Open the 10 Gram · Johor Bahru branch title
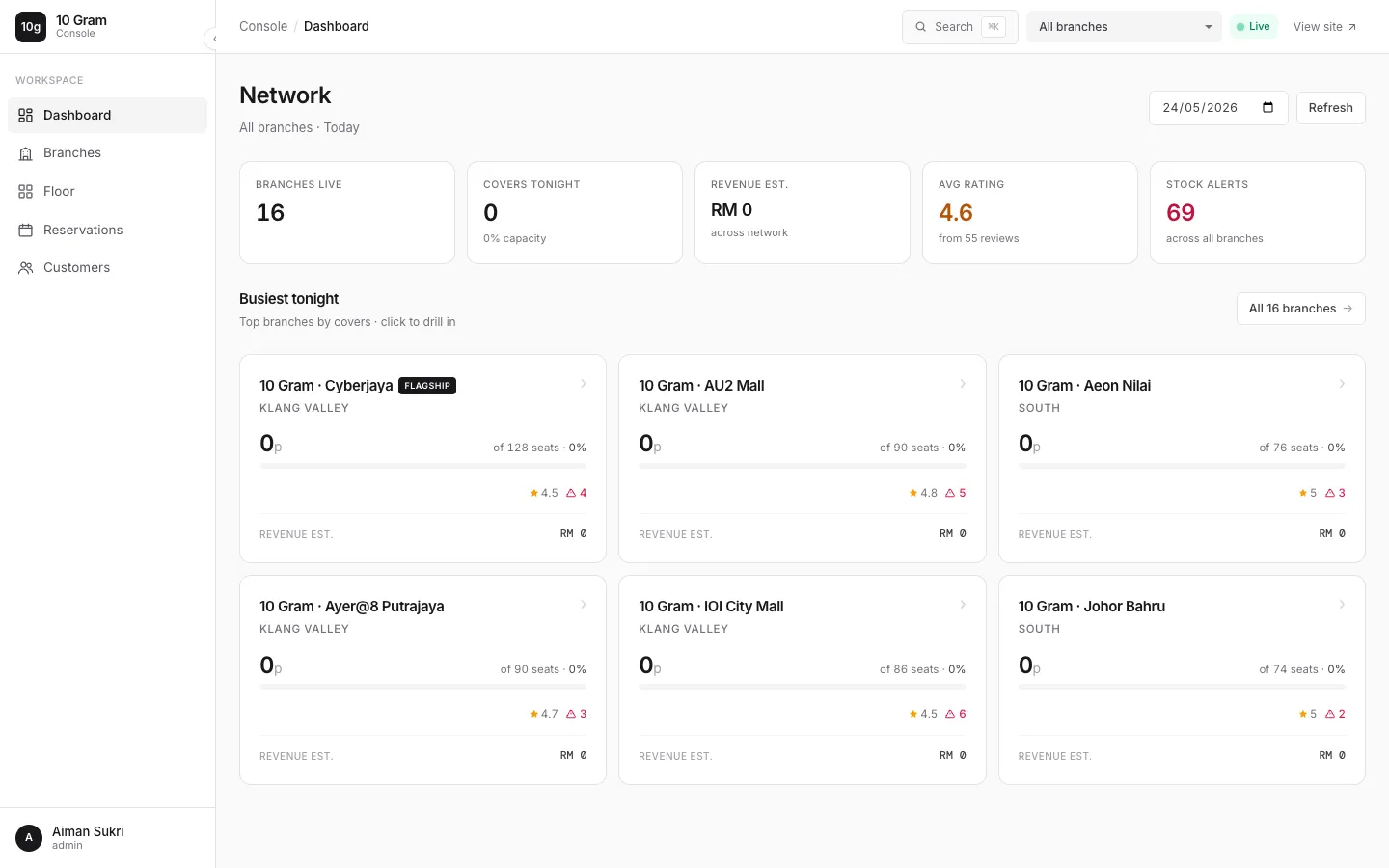The height and width of the screenshot is (868, 1389). coord(1092,607)
